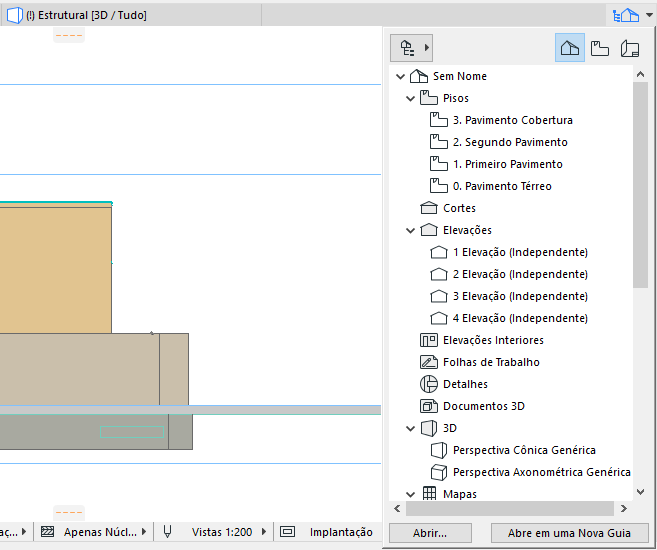The height and width of the screenshot is (550, 657).
Task: Collapse the Pisos folder
Action: click(411, 98)
